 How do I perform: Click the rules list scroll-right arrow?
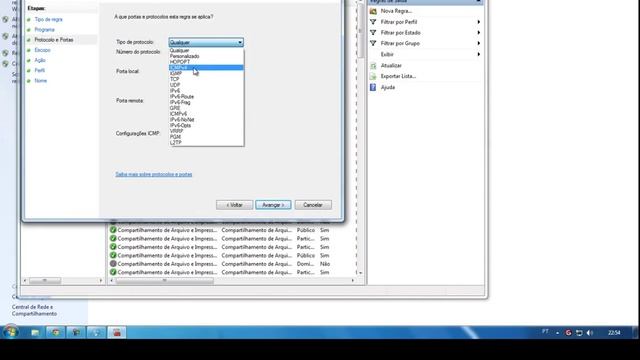pyautogui.click(x=353, y=280)
